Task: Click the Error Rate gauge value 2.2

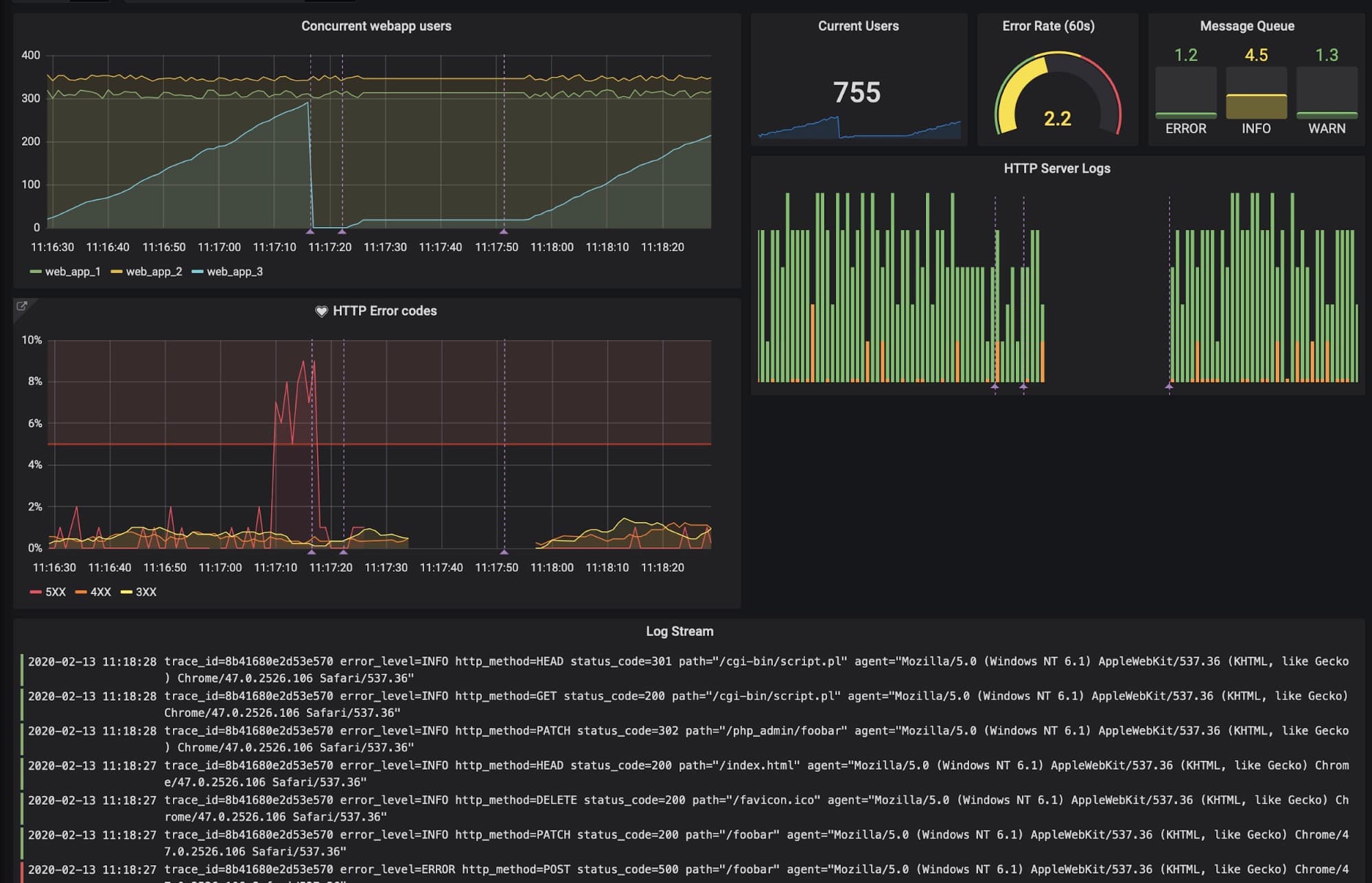Action: (1057, 119)
